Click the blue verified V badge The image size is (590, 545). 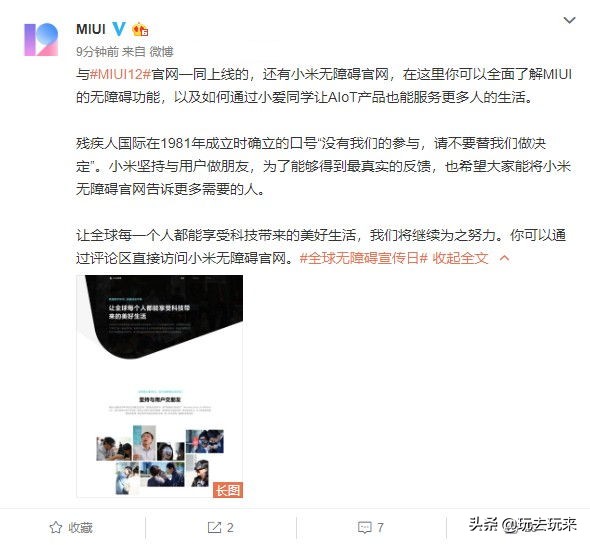pos(119,29)
